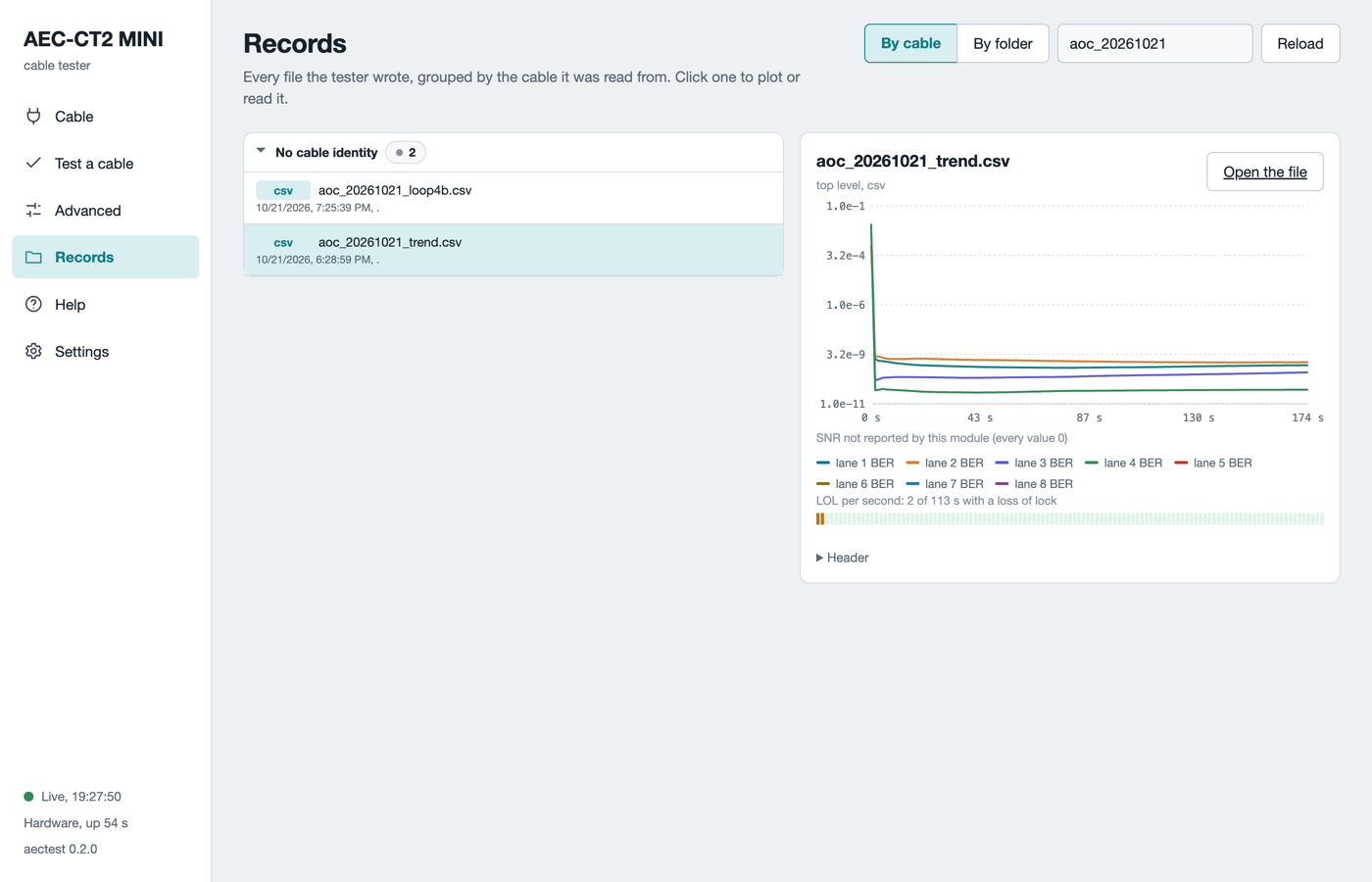
Task: Click the checkmark icon beside Test a cable
Action: pos(33,163)
